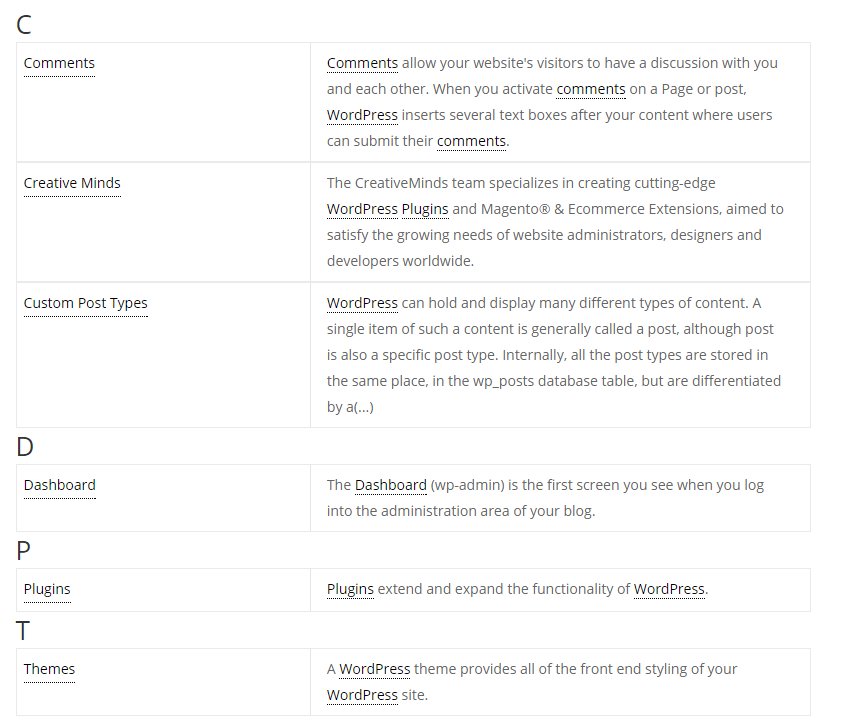858x720 pixels.
Task: Click WordPress link before 'can hold and display'
Action: [x=362, y=304]
